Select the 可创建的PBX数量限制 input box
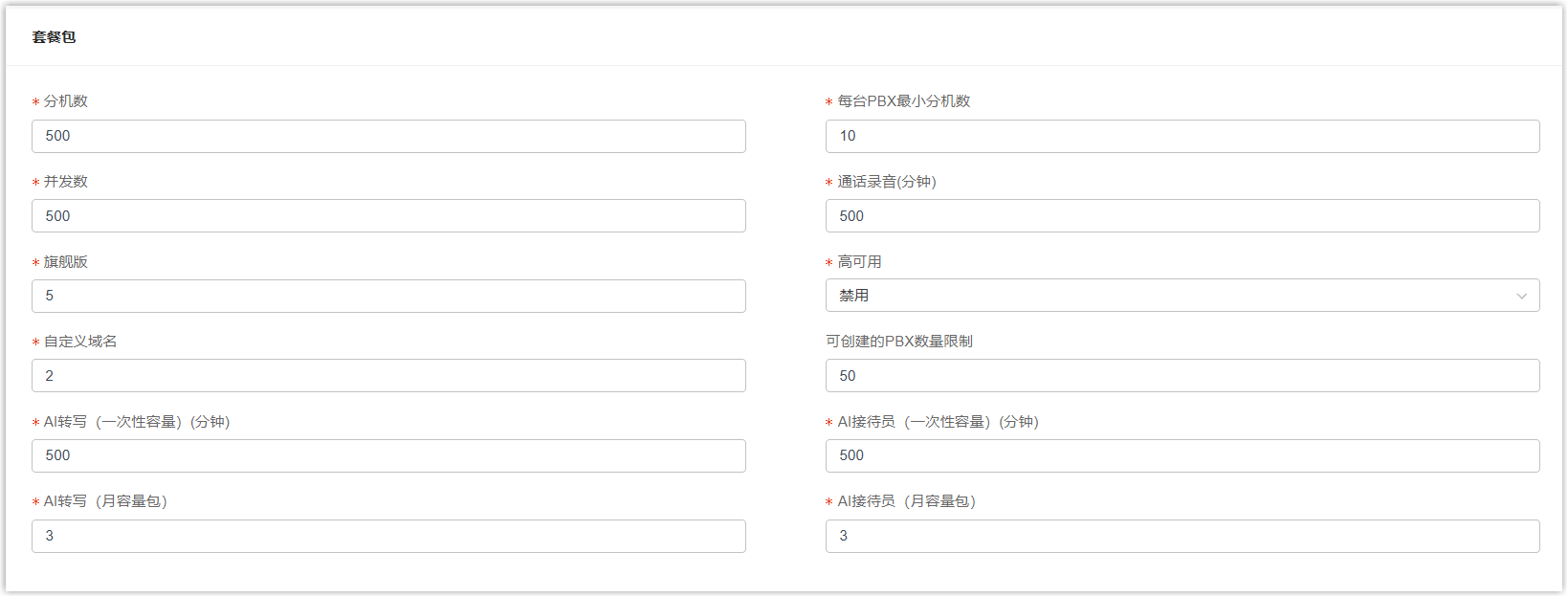Screen dimensions: 1568x597 (1182, 376)
